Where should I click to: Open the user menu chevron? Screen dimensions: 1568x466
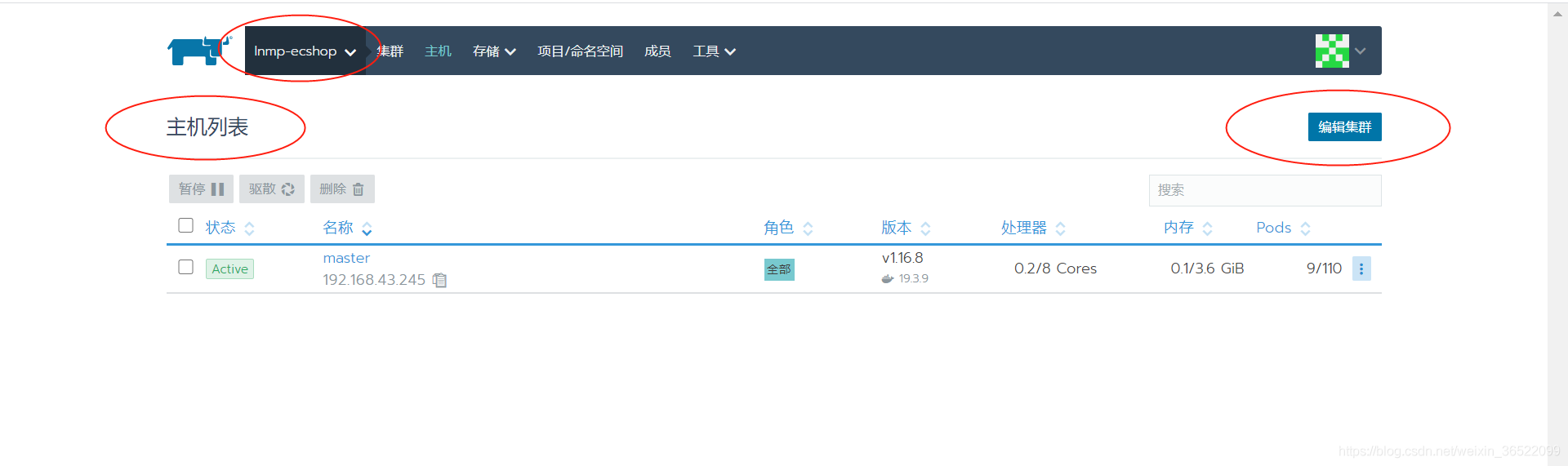point(1361,51)
